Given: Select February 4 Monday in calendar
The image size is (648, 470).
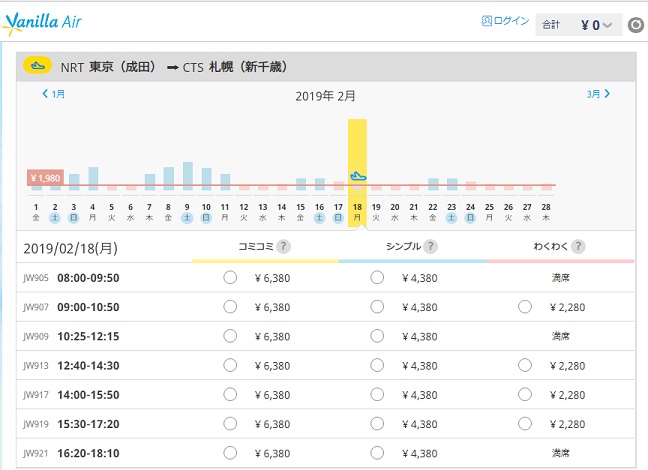Looking at the screenshot, I should tap(93, 212).
